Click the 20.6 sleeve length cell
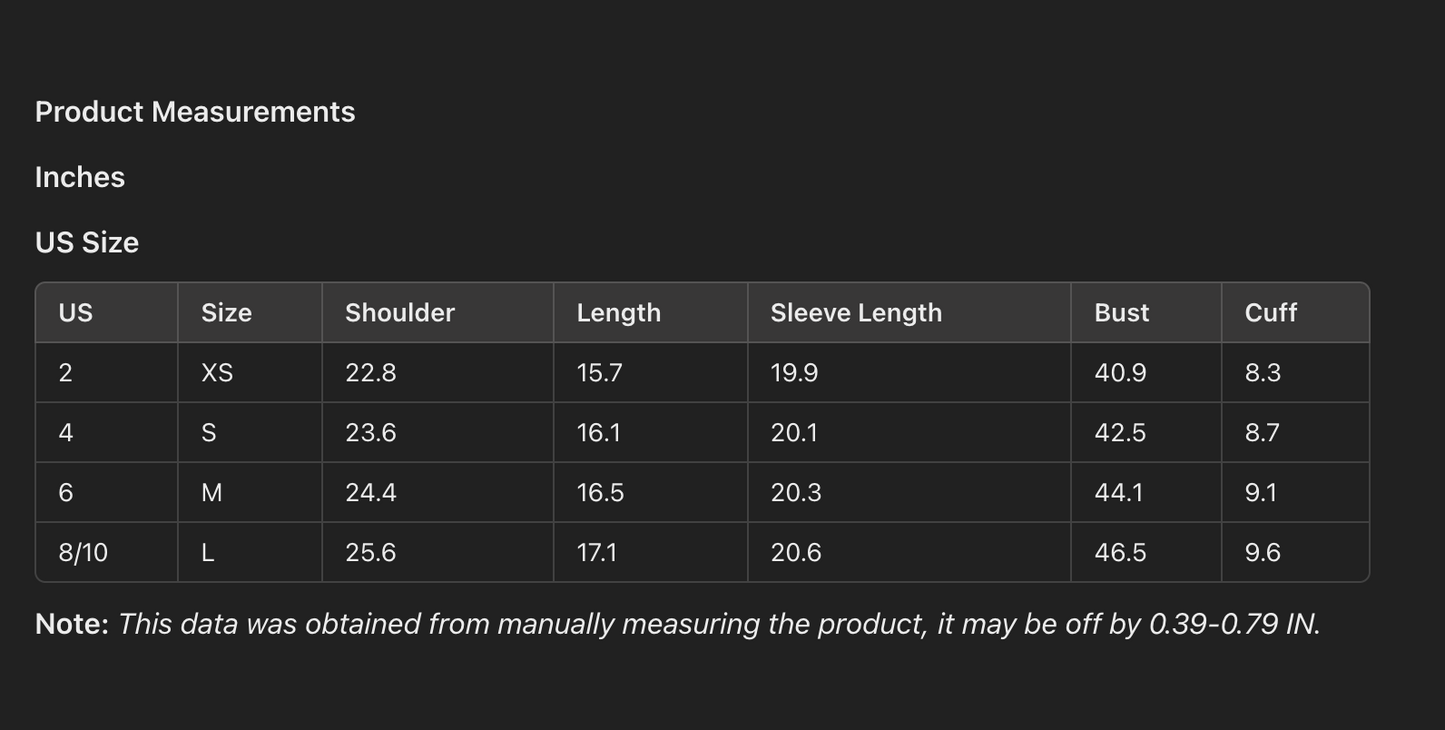The image size is (1445, 730). 795,553
